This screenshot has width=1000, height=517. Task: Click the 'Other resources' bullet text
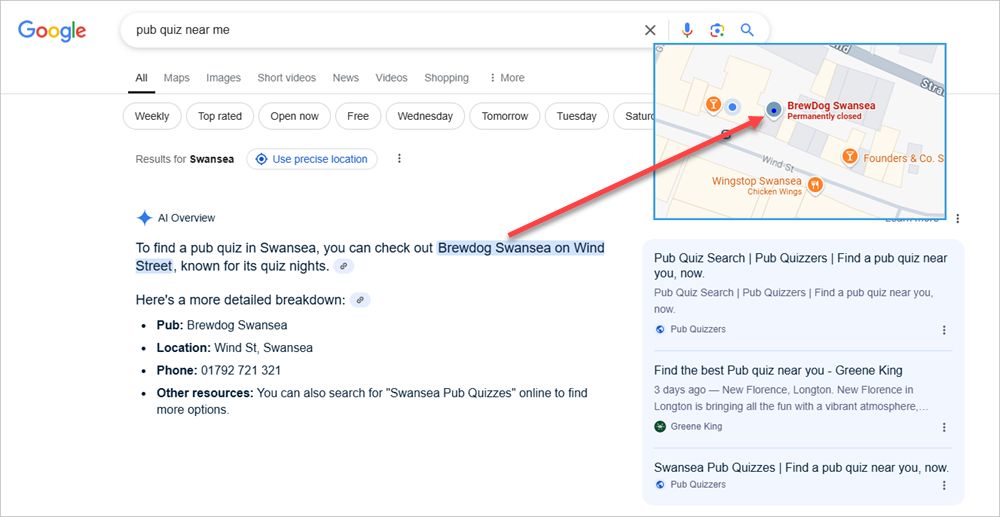[372, 401]
